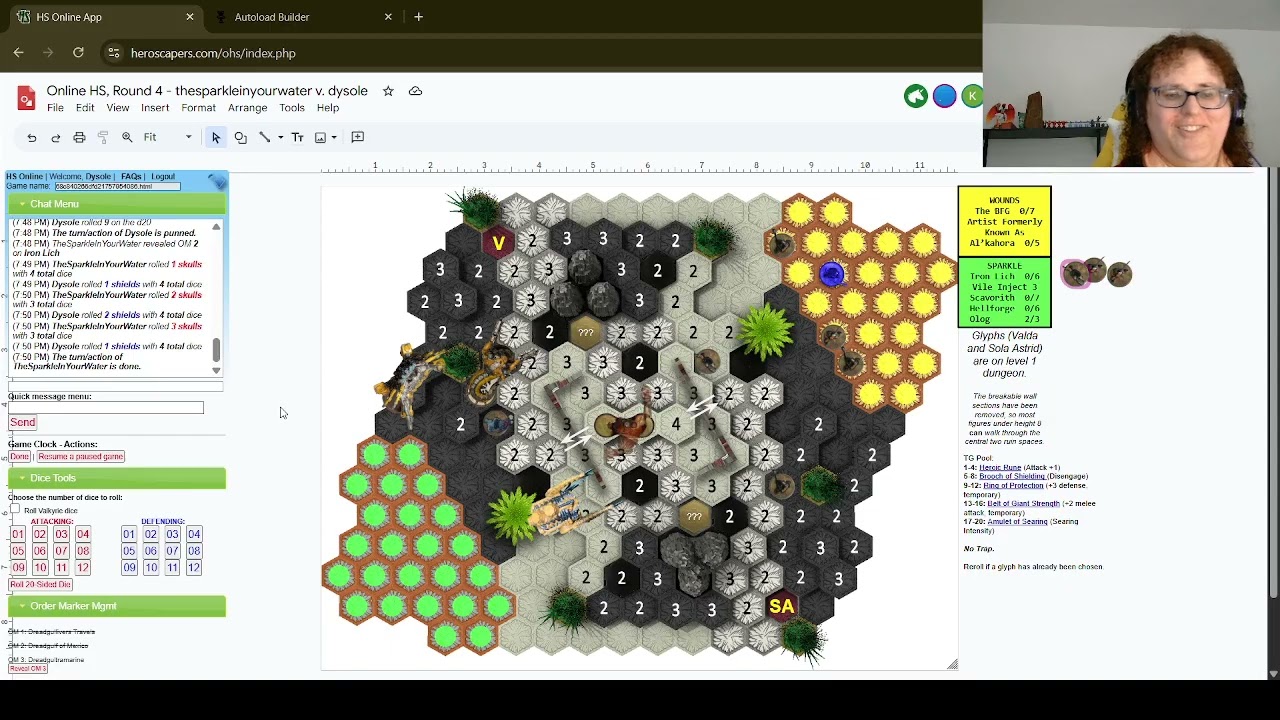Roll 03 attacking dice
This screenshot has height=720, width=1280.
(x=61, y=534)
